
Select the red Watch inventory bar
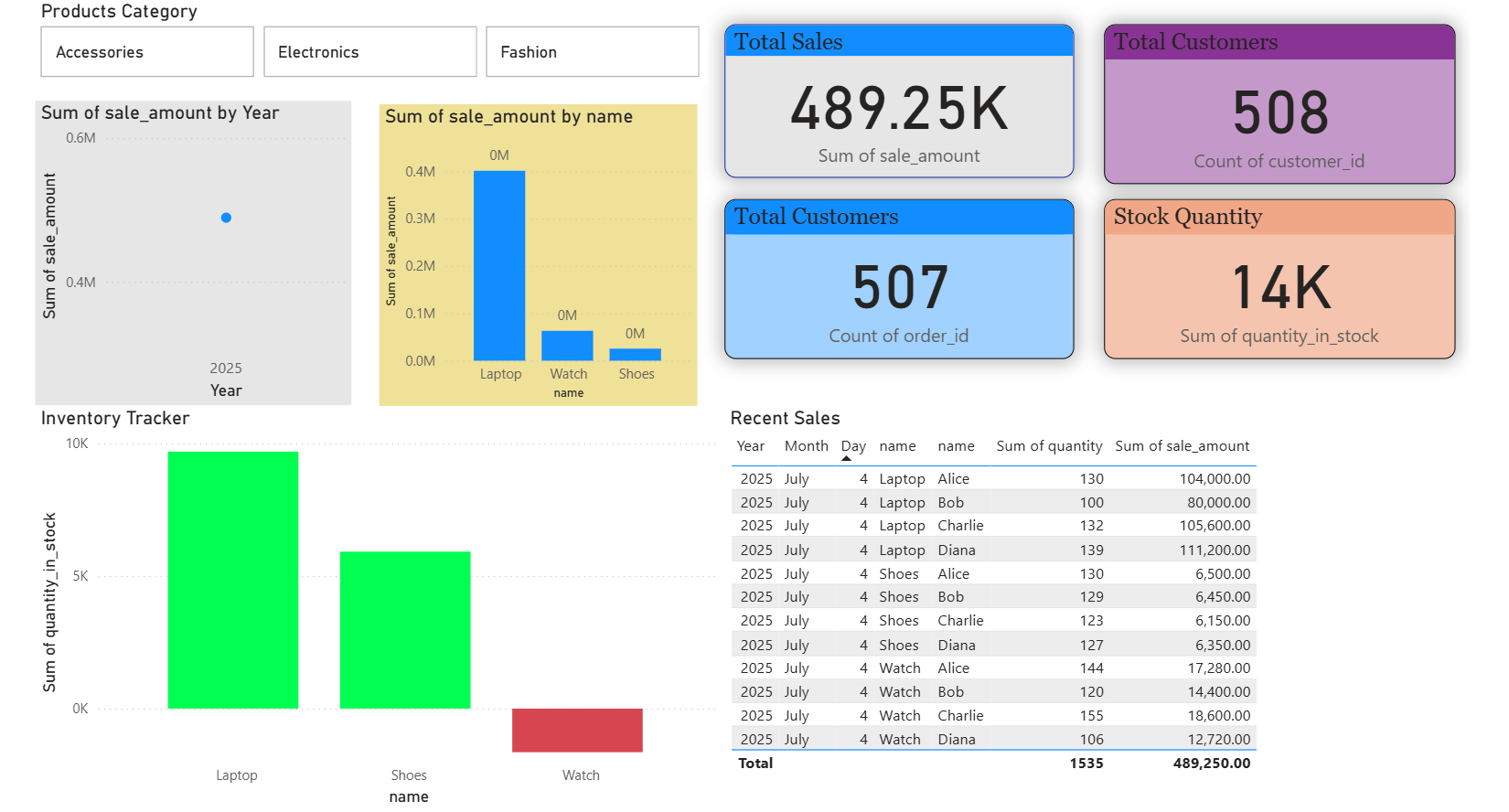coord(577,730)
